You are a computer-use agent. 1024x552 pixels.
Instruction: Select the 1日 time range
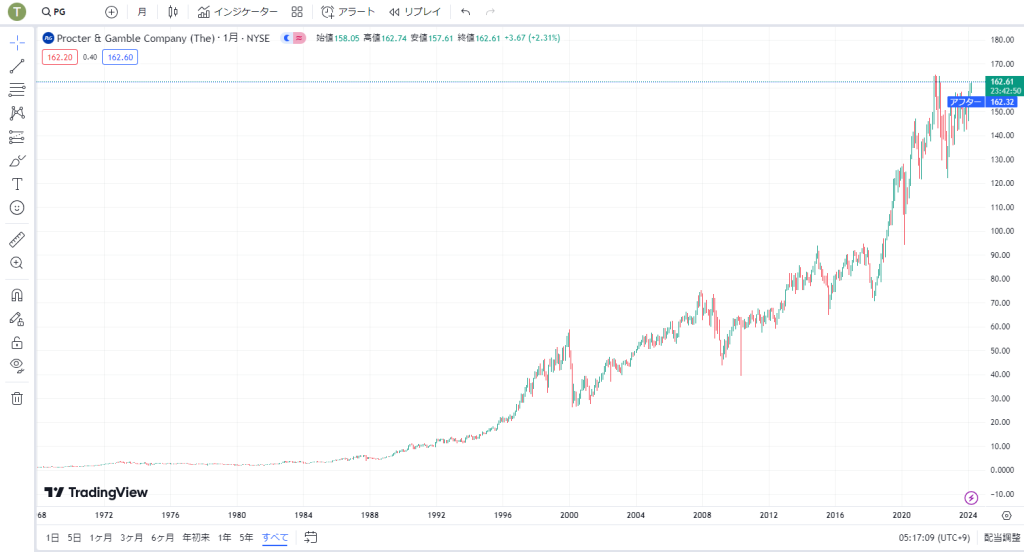[x=52, y=538]
